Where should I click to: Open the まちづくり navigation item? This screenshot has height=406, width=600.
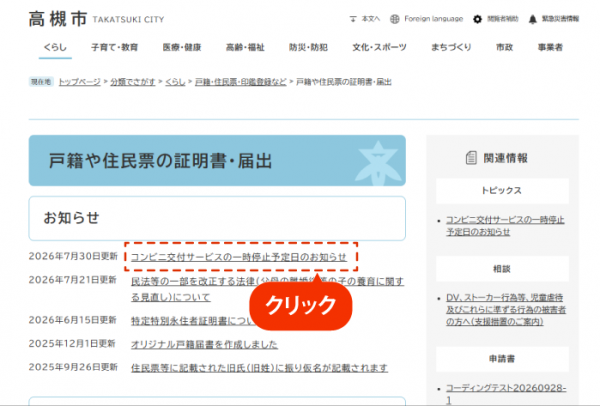click(x=451, y=47)
